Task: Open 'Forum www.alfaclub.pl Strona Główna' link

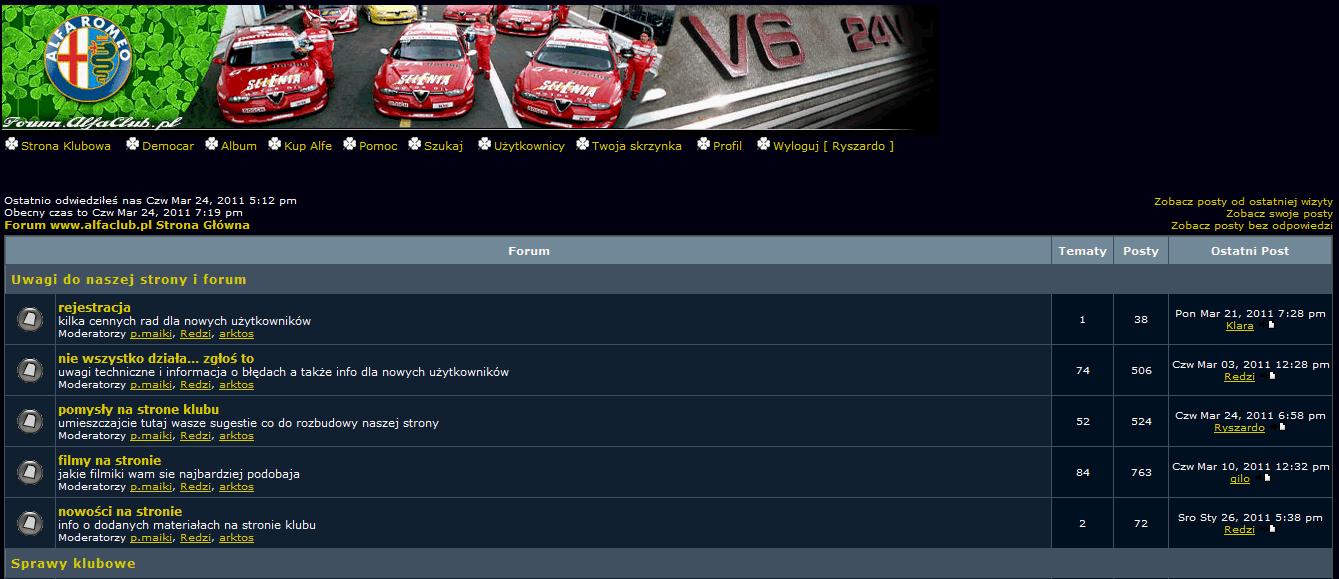Action: point(127,225)
